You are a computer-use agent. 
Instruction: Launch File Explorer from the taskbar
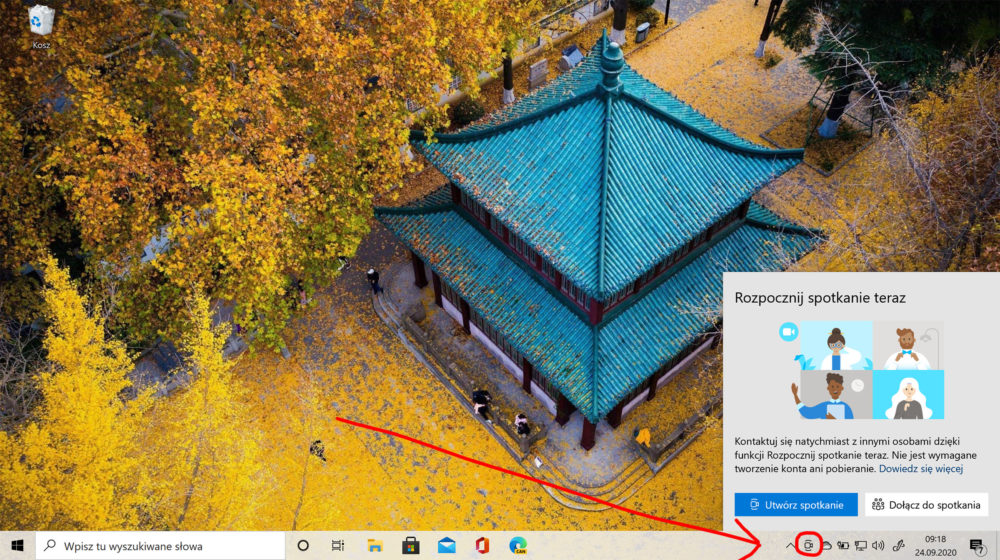[374, 545]
